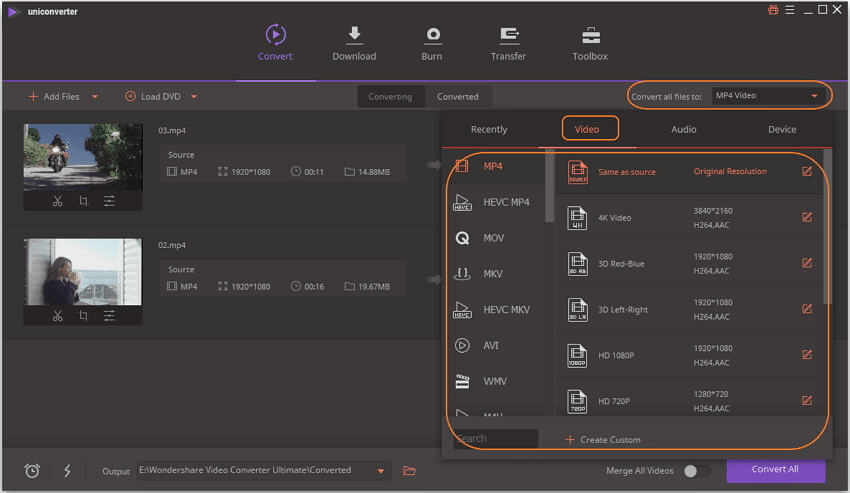
Task: Toggle the Merge All Videos switch
Action: click(x=696, y=471)
